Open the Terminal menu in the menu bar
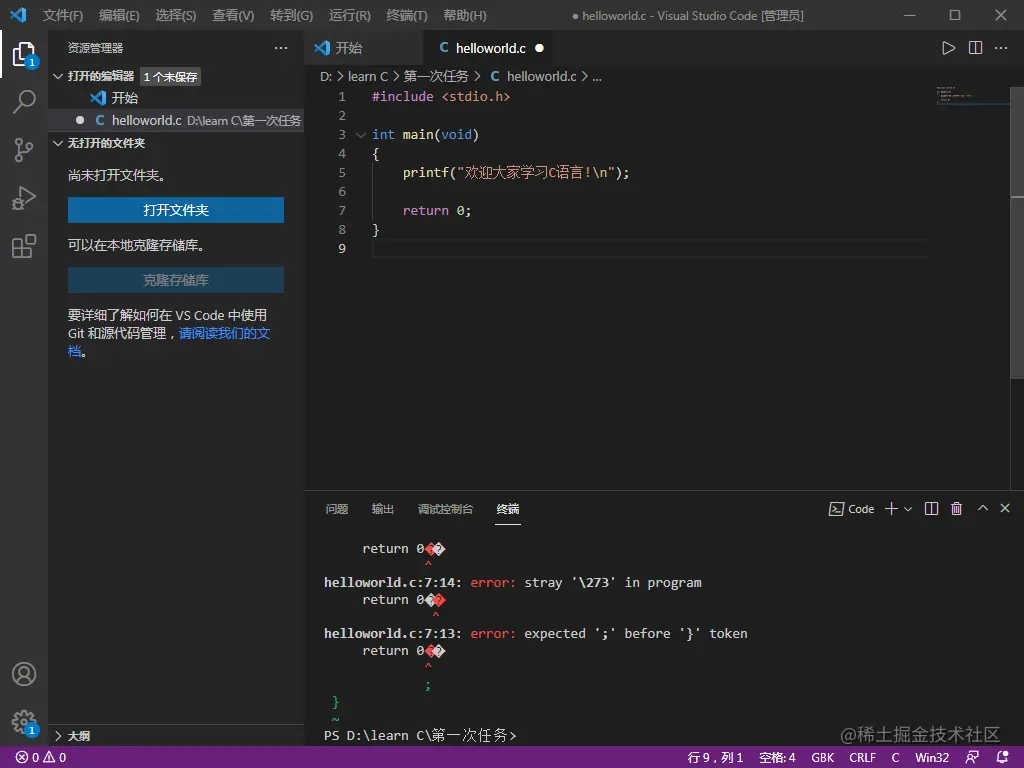 pos(406,16)
